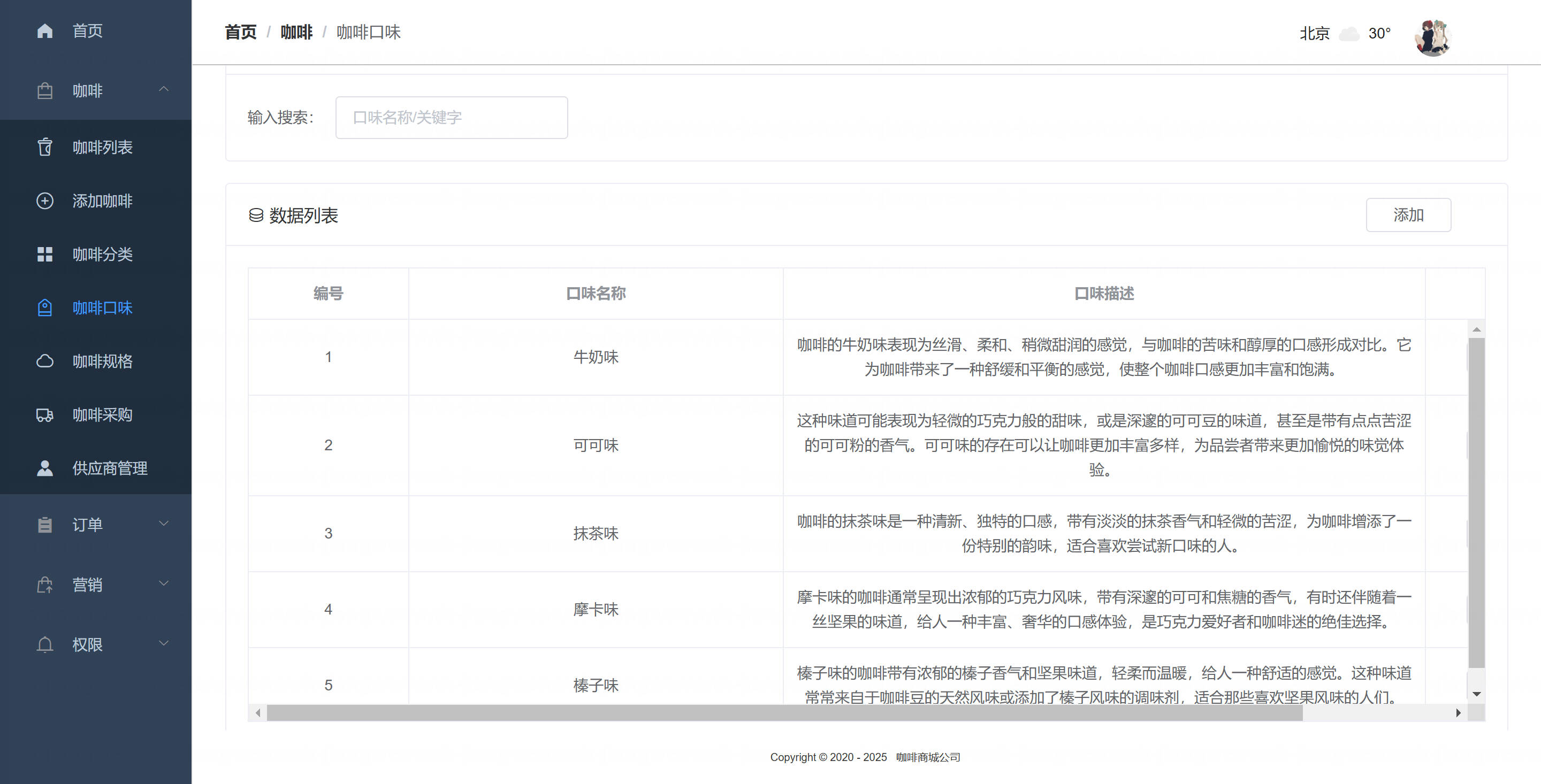Open the 咖啡列表 menu item
This screenshot has height=784, width=1541.
click(96, 147)
